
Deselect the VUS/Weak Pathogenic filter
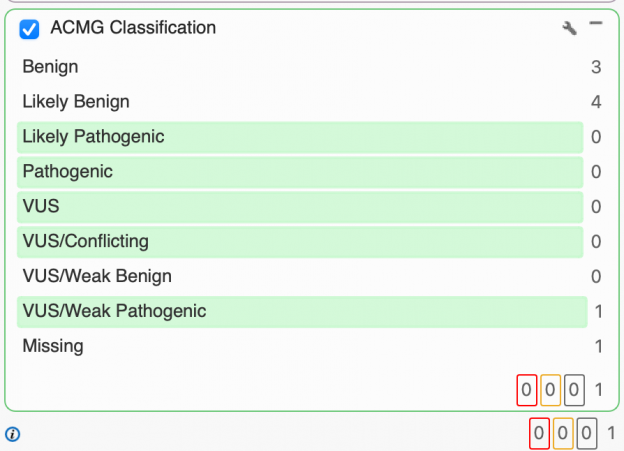pos(300,311)
